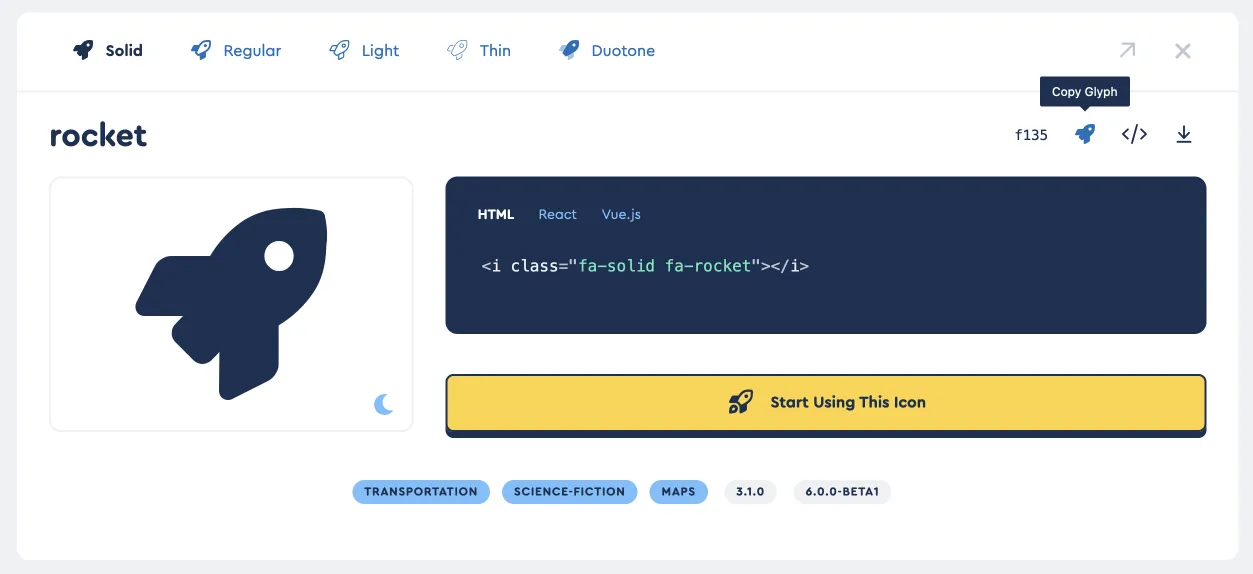Select the Solid style tab
This screenshot has width=1253, height=574.
coord(108,50)
